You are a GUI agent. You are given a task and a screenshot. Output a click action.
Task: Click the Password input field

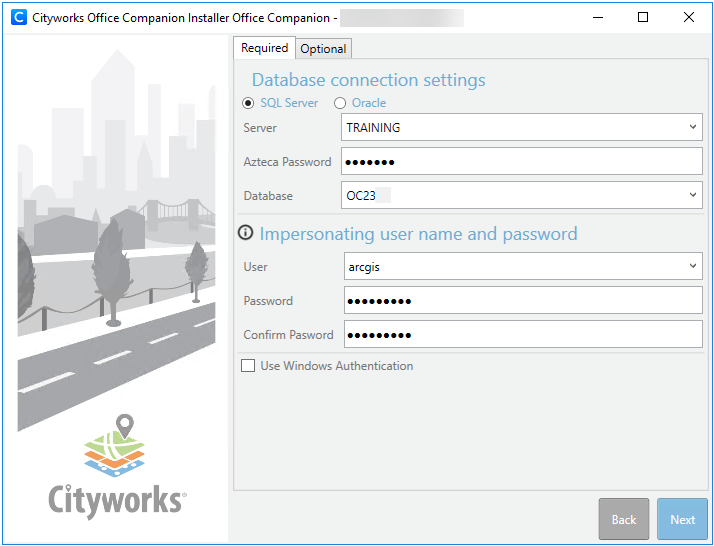click(523, 300)
